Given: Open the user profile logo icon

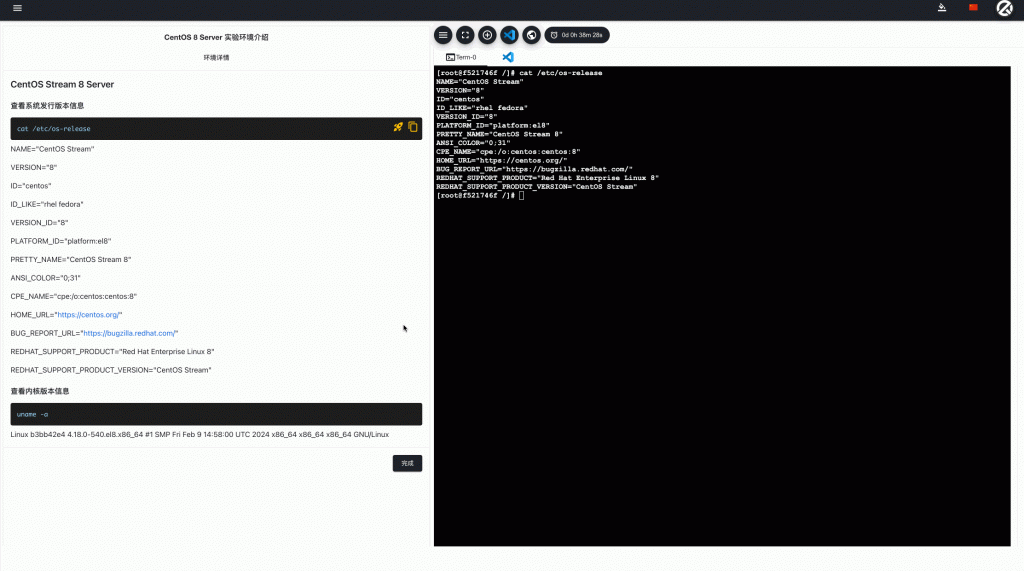Looking at the screenshot, I should (x=1004, y=8).
